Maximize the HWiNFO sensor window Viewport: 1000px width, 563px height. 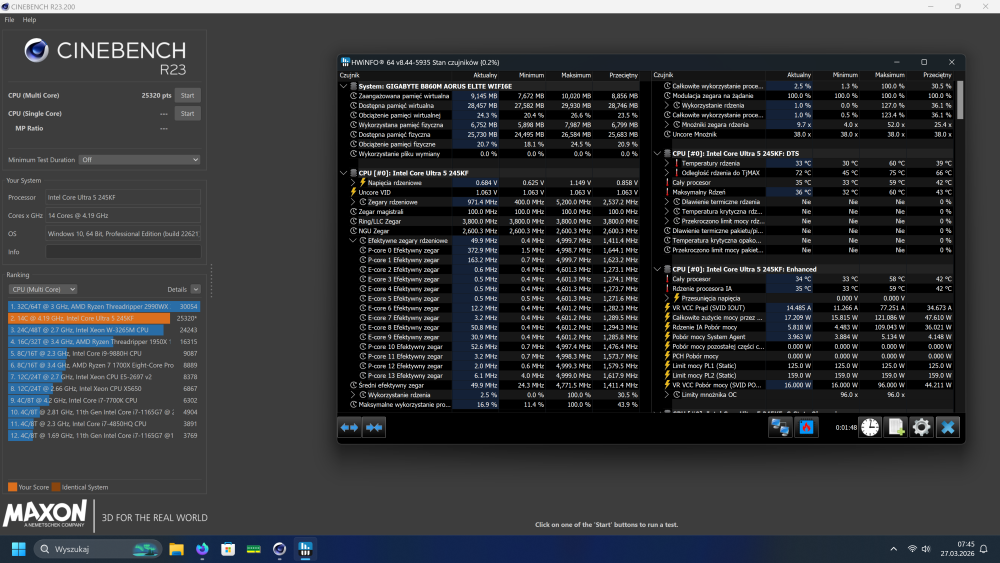(923, 62)
